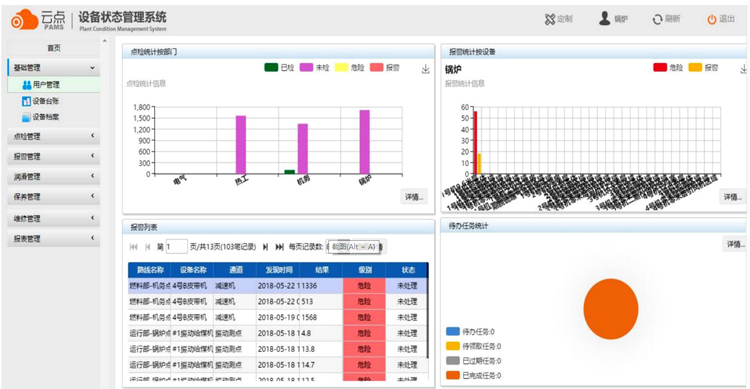
Task: Go to previous page of alarm list
Action: pyautogui.click(x=148, y=247)
